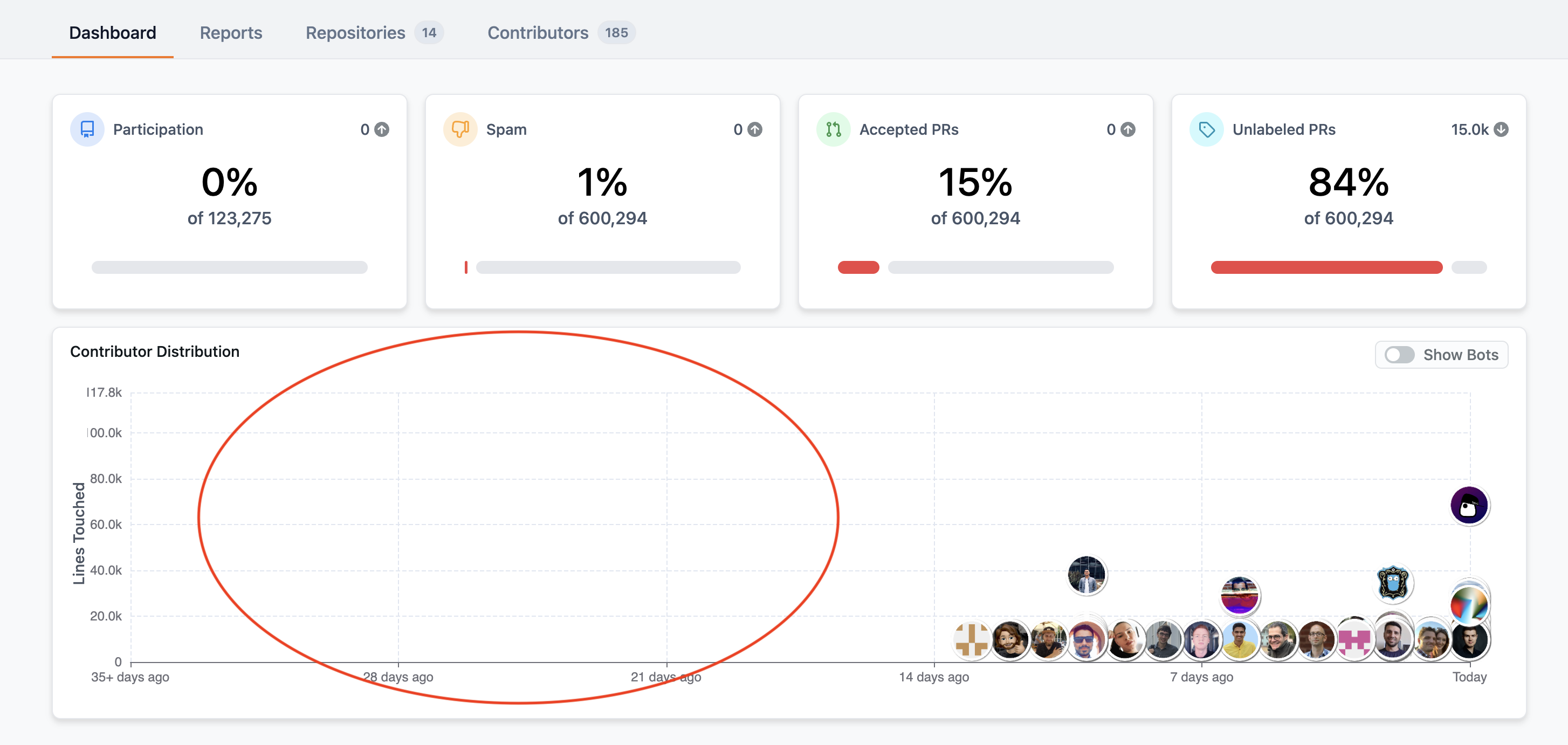Image resolution: width=1568 pixels, height=745 pixels.
Task: Click the Accepted PRs red progress segment
Action: [x=858, y=267]
